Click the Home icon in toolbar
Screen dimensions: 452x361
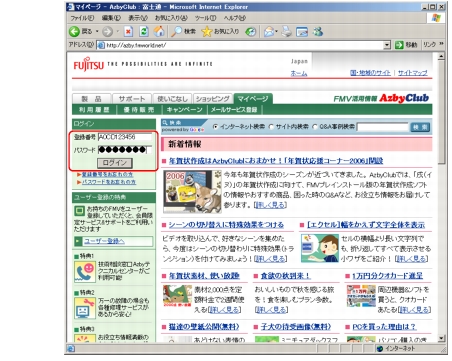(x=159, y=32)
